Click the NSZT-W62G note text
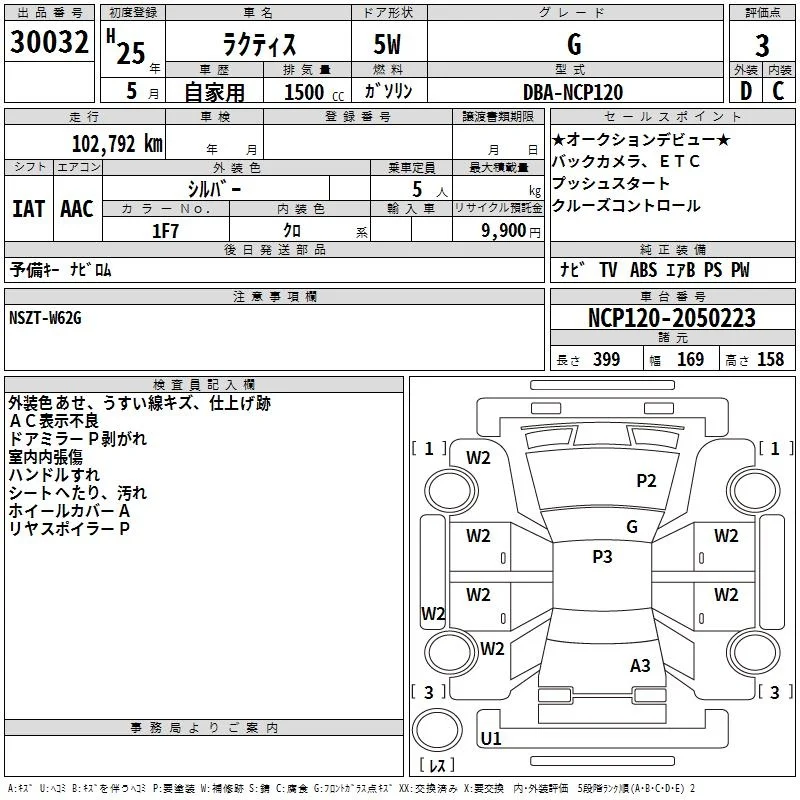This screenshot has height=800, width=800. click(x=45, y=318)
